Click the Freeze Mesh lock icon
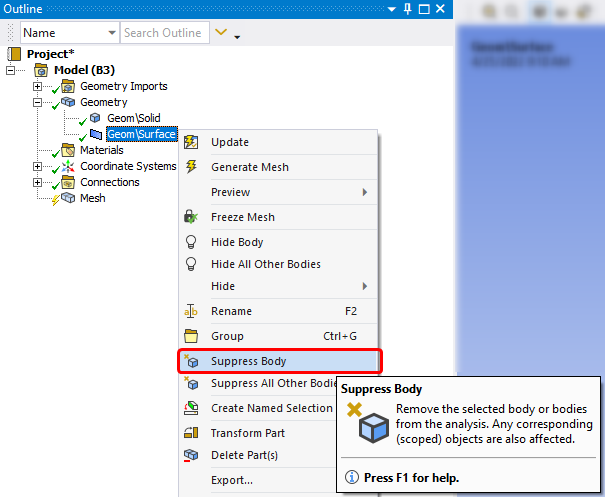 [x=191, y=217]
